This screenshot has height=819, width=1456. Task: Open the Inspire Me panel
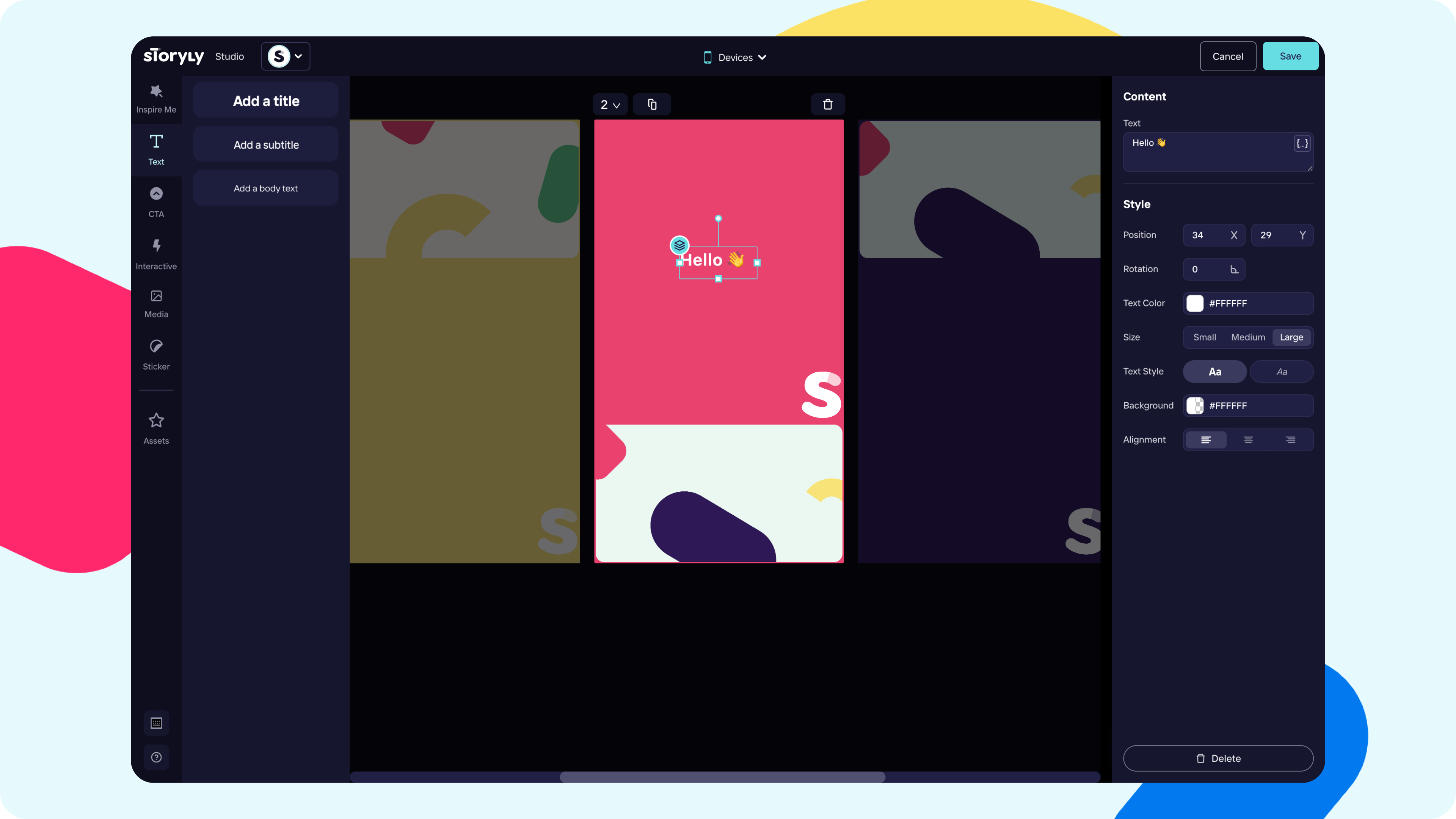click(156, 98)
